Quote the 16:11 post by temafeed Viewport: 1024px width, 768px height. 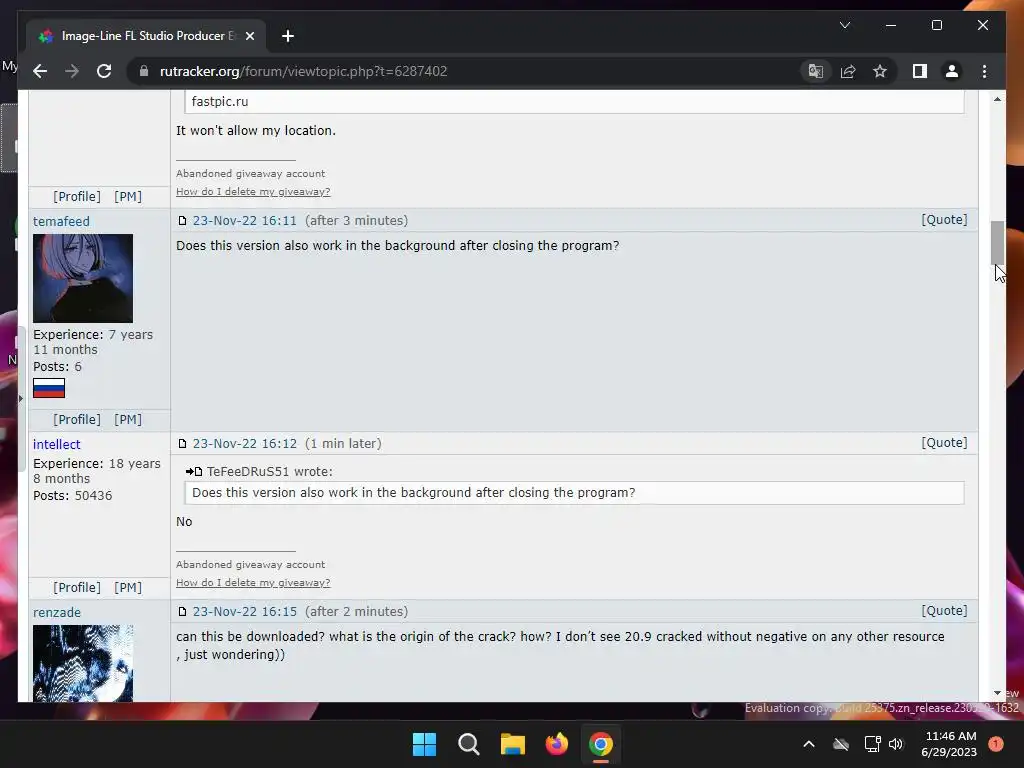(x=944, y=219)
